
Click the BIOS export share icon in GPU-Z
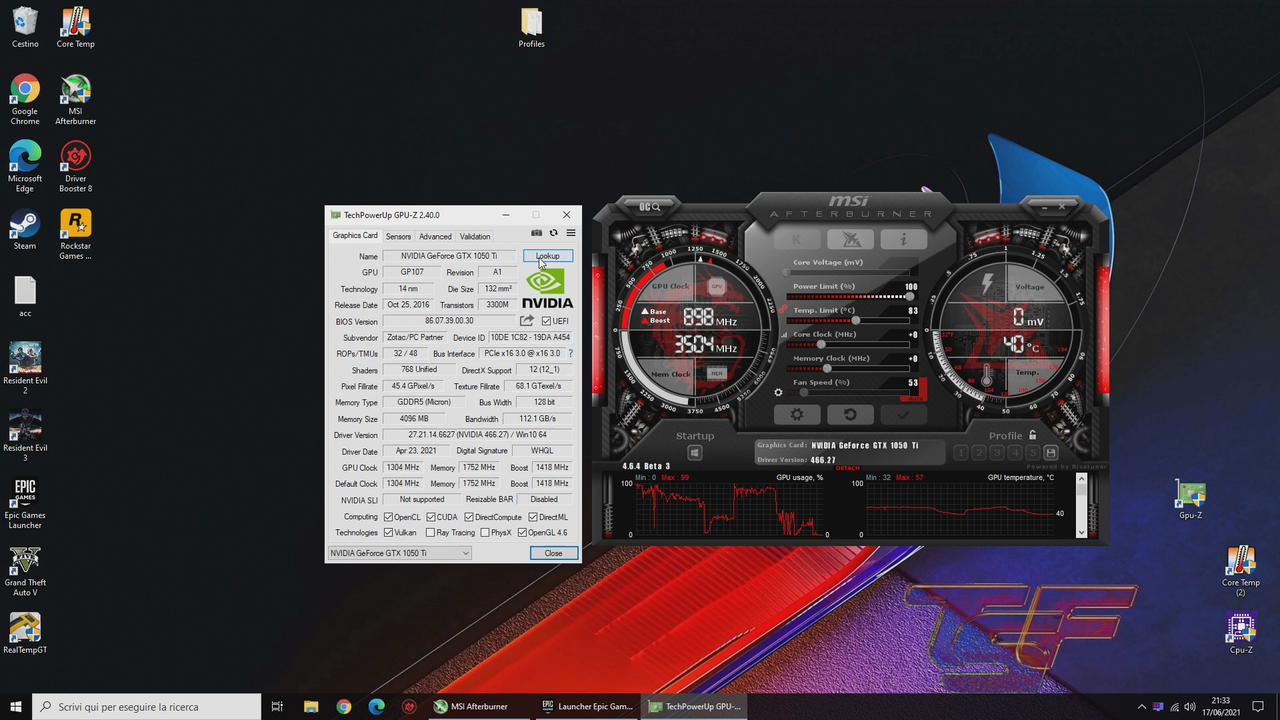[x=527, y=321]
